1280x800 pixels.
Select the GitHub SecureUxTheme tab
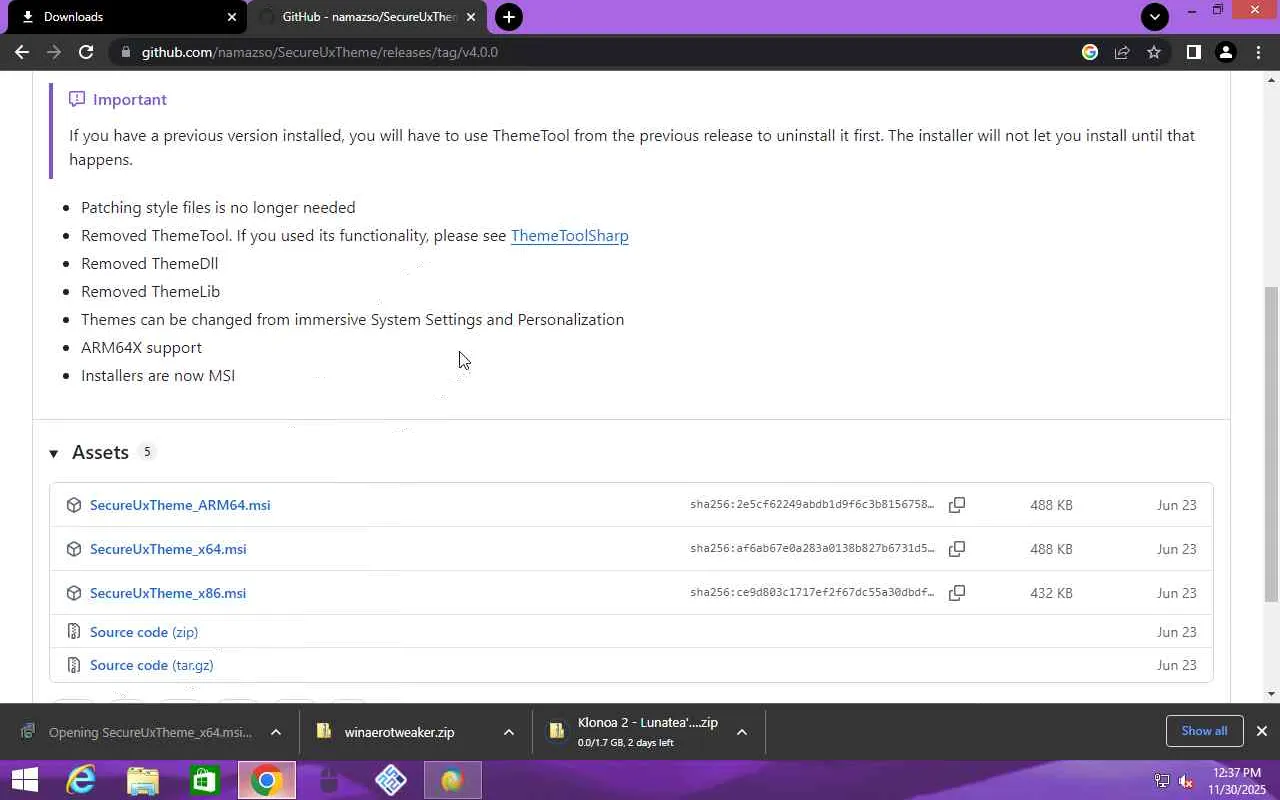[368, 17]
